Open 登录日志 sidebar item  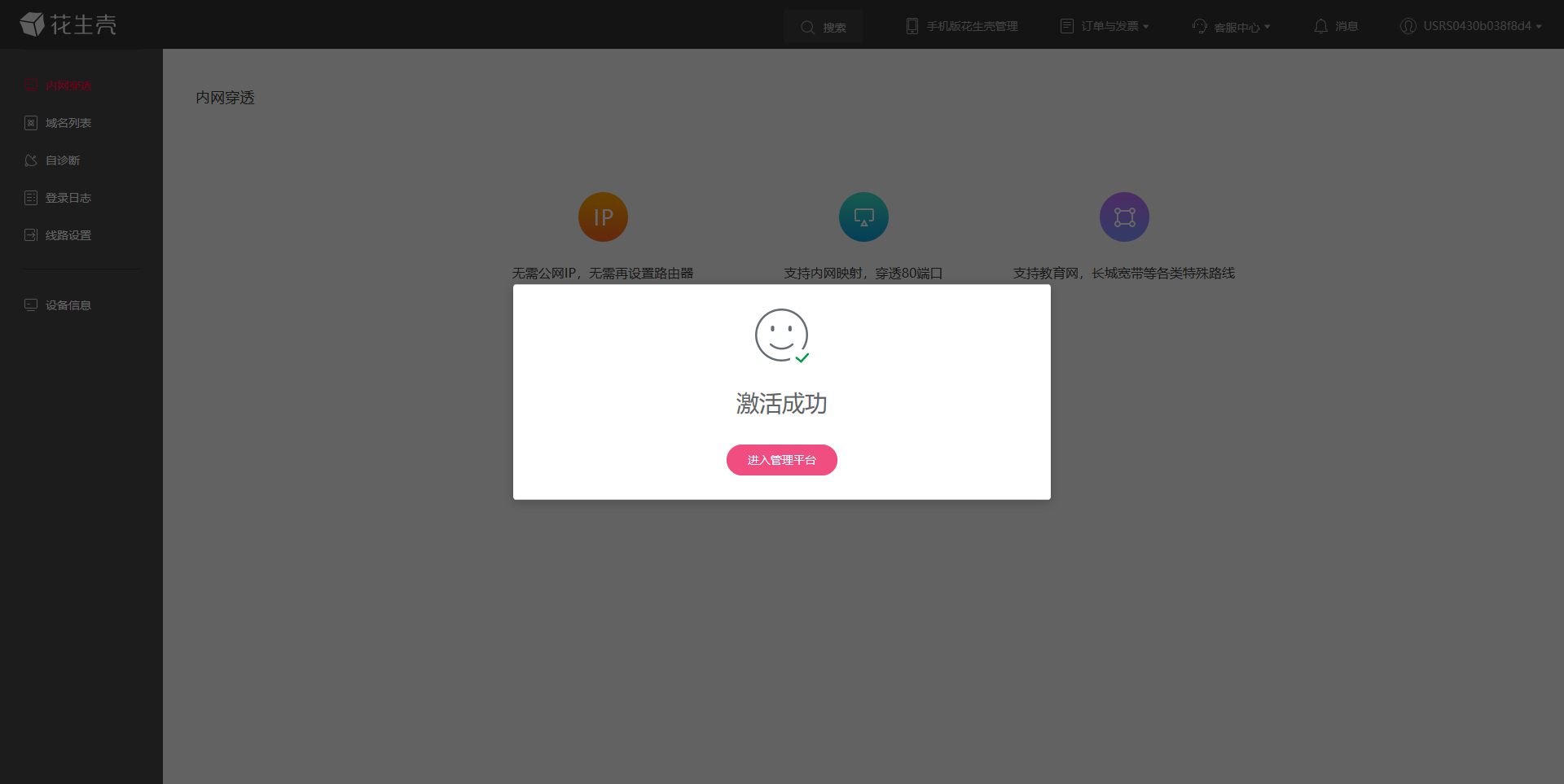point(68,198)
